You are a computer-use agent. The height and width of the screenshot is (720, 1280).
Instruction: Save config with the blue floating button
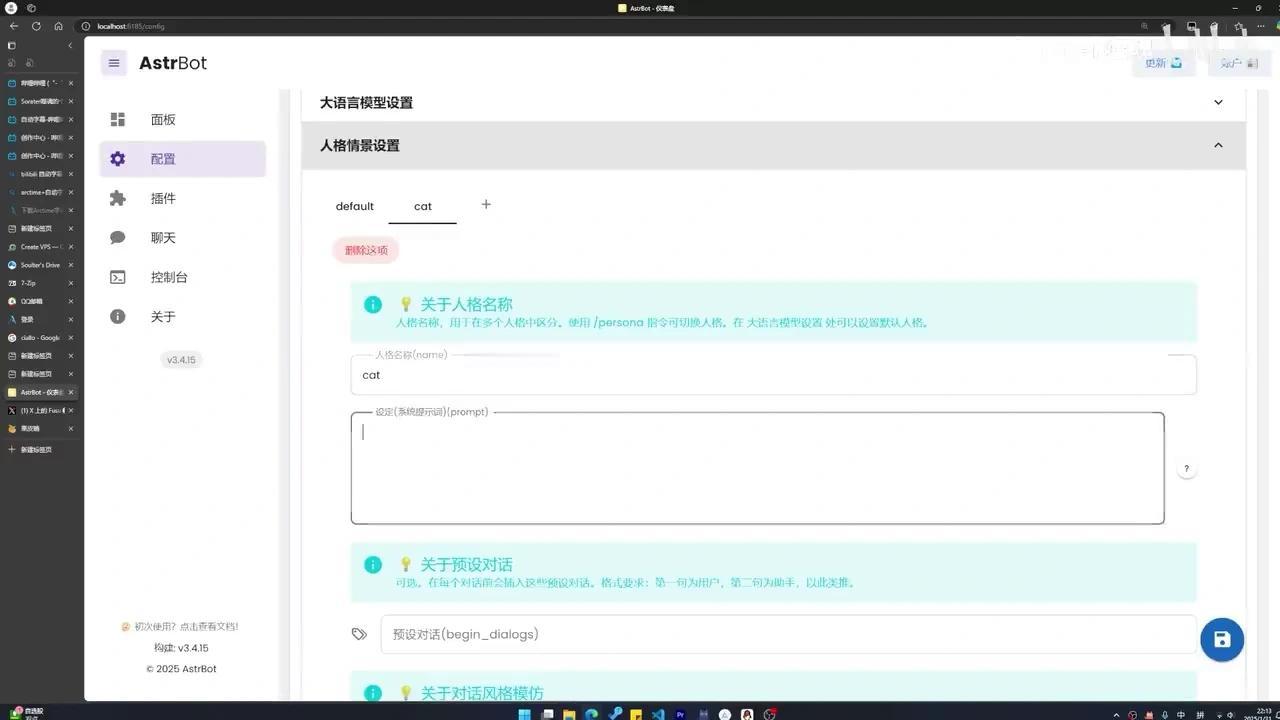coord(1222,640)
